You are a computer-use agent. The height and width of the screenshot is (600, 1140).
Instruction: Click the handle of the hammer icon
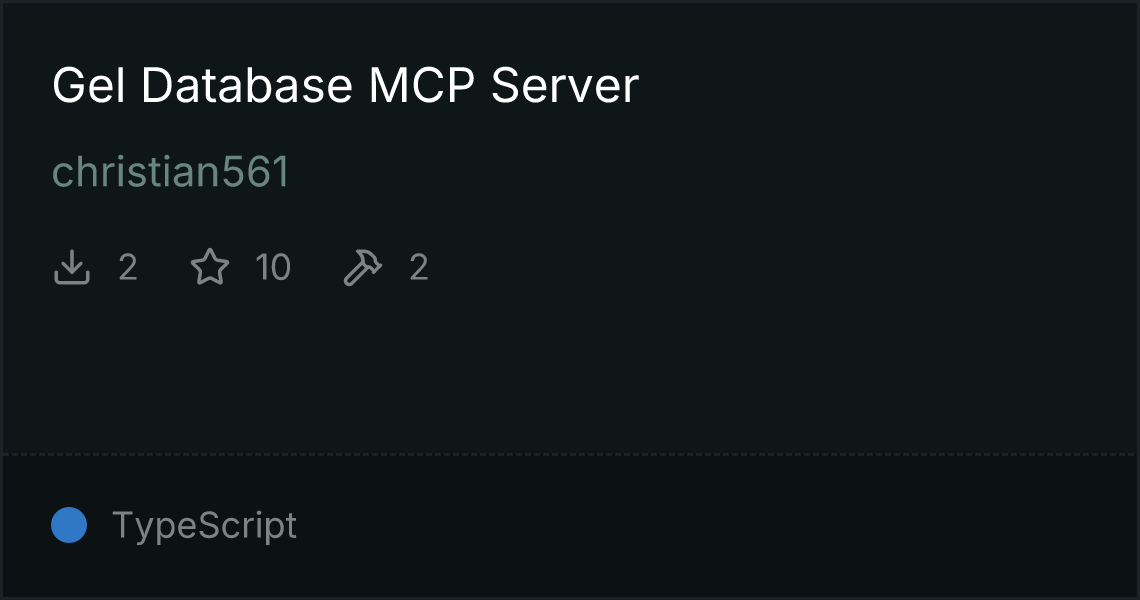(x=354, y=276)
